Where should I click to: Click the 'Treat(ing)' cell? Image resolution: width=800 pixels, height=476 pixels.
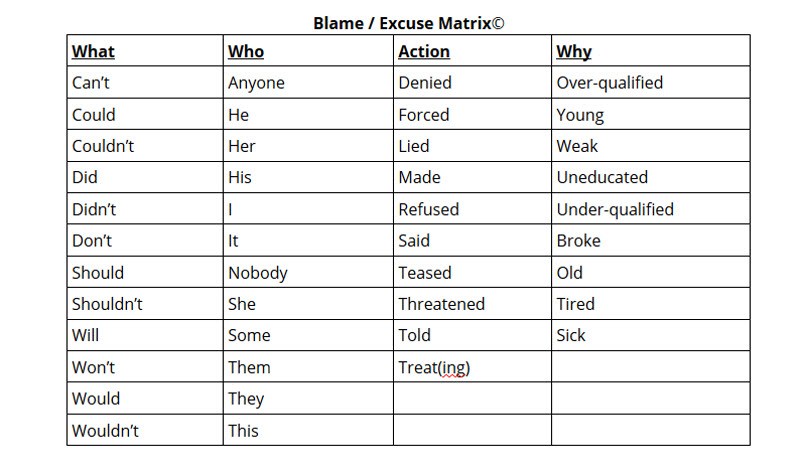(x=434, y=368)
